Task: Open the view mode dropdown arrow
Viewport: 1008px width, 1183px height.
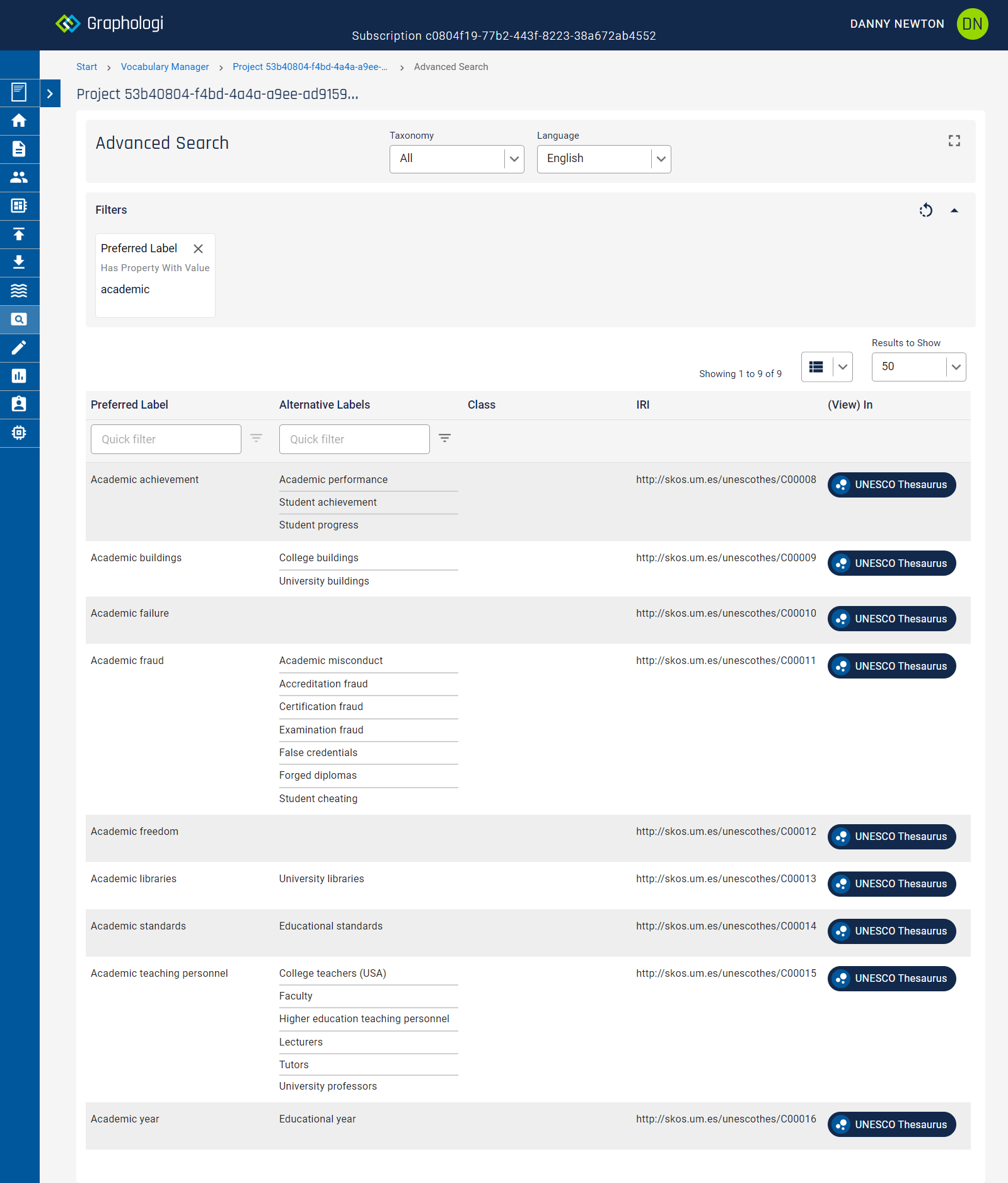Action: [x=843, y=367]
